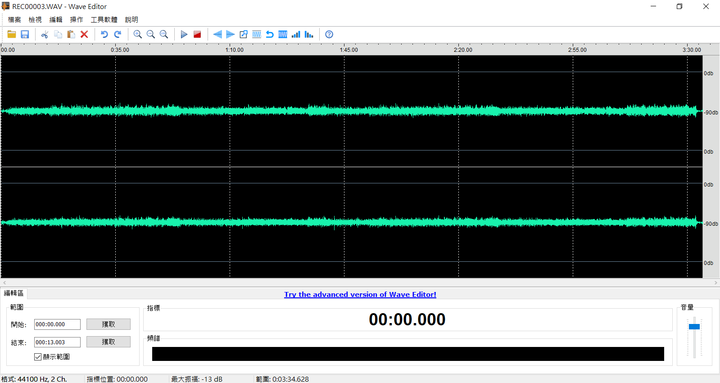
Task: Zoom in on the waveform
Action: [137, 34]
